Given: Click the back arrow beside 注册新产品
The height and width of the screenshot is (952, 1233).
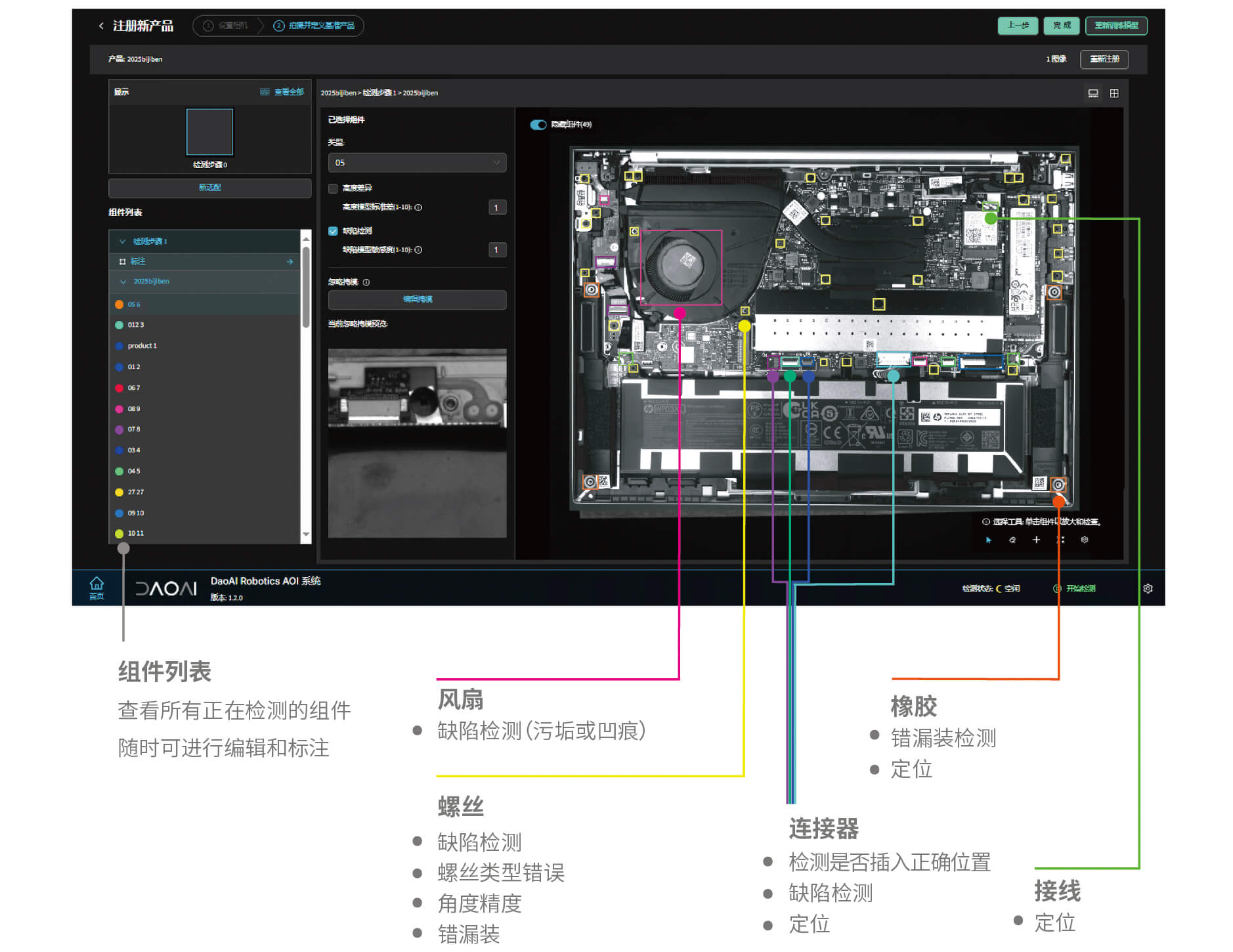Looking at the screenshot, I should tap(101, 26).
